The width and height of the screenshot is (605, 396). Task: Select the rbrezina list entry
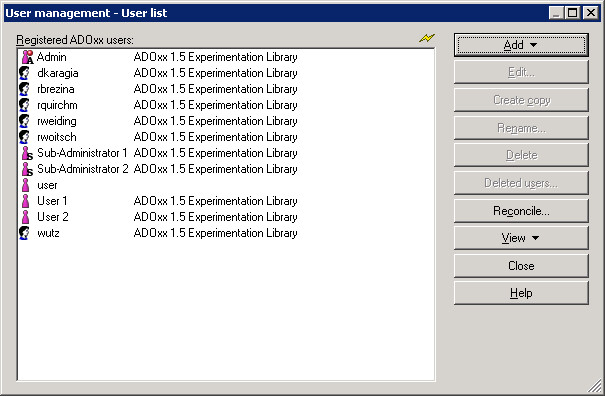point(158,89)
